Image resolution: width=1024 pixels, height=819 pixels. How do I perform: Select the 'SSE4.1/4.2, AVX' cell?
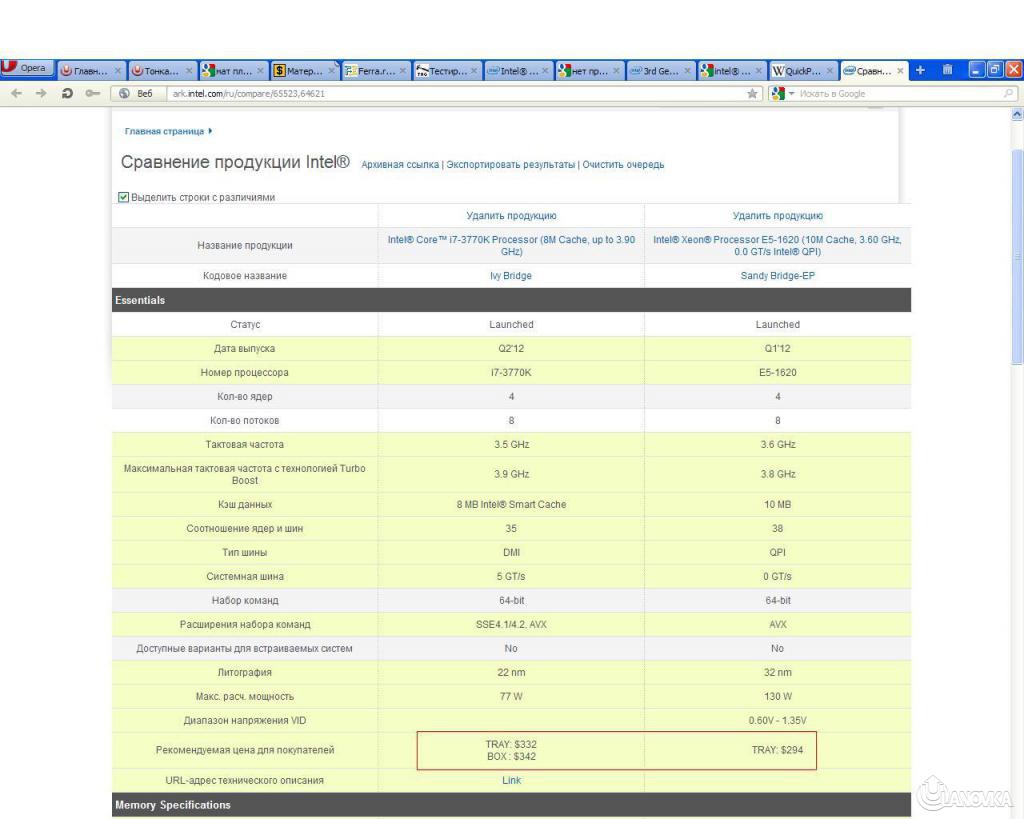[x=511, y=624]
